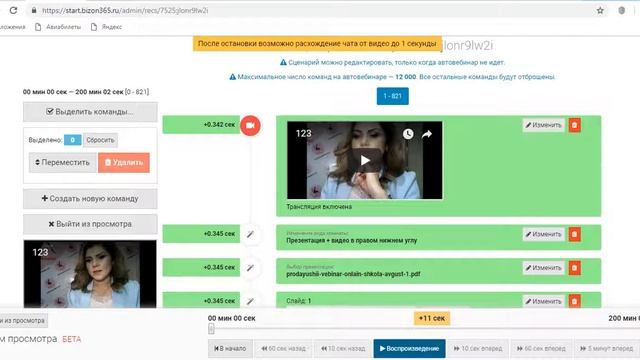Image resolution: width=640 pixels, height=360 pixels.
Task: Click Изменить on the pdf presentation command
Action: (543, 268)
